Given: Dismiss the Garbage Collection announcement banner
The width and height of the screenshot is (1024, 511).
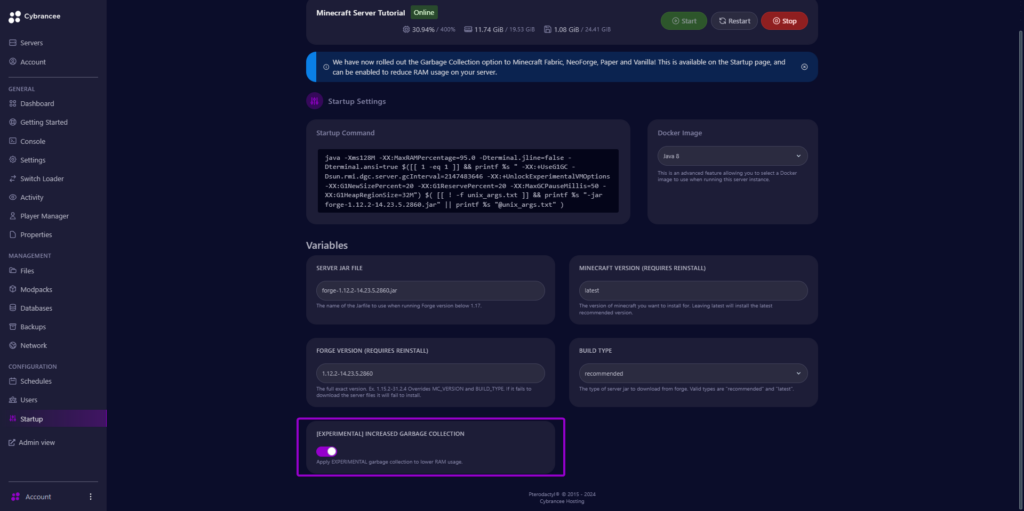Looking at the screenshot, I should 804,67.
